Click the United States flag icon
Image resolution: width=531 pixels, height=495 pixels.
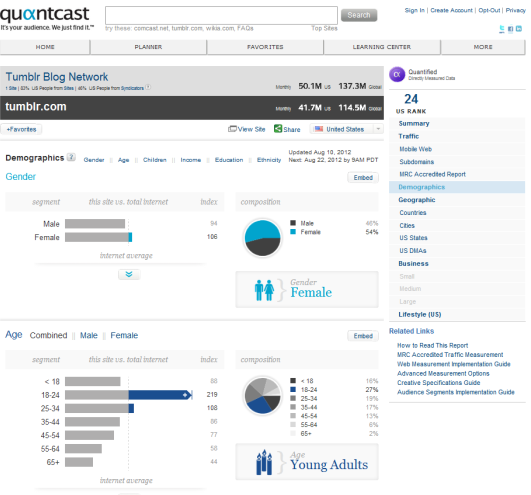[x=319, y=129]
